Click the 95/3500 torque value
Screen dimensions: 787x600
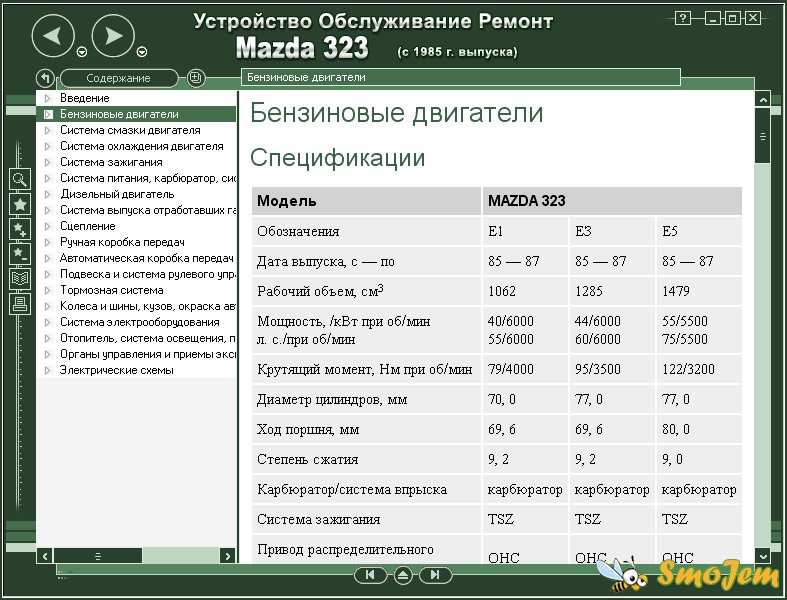click(598, 370)
